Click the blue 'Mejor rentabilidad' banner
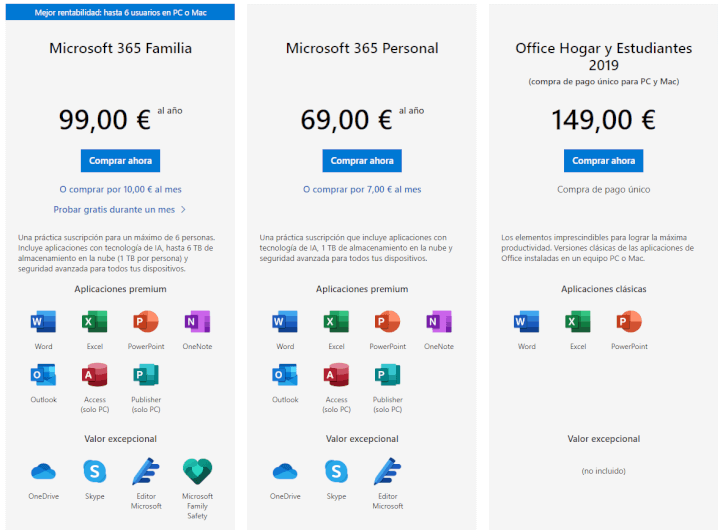720x530 pixels. 120,12
